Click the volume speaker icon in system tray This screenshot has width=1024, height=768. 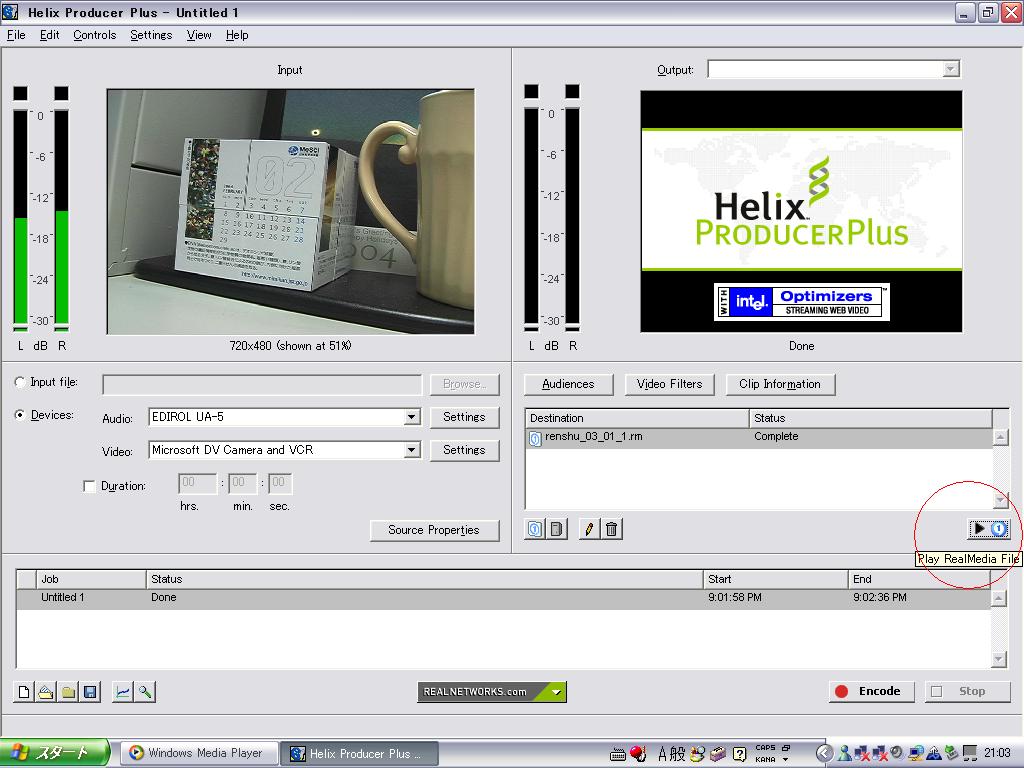pos(899,754)
